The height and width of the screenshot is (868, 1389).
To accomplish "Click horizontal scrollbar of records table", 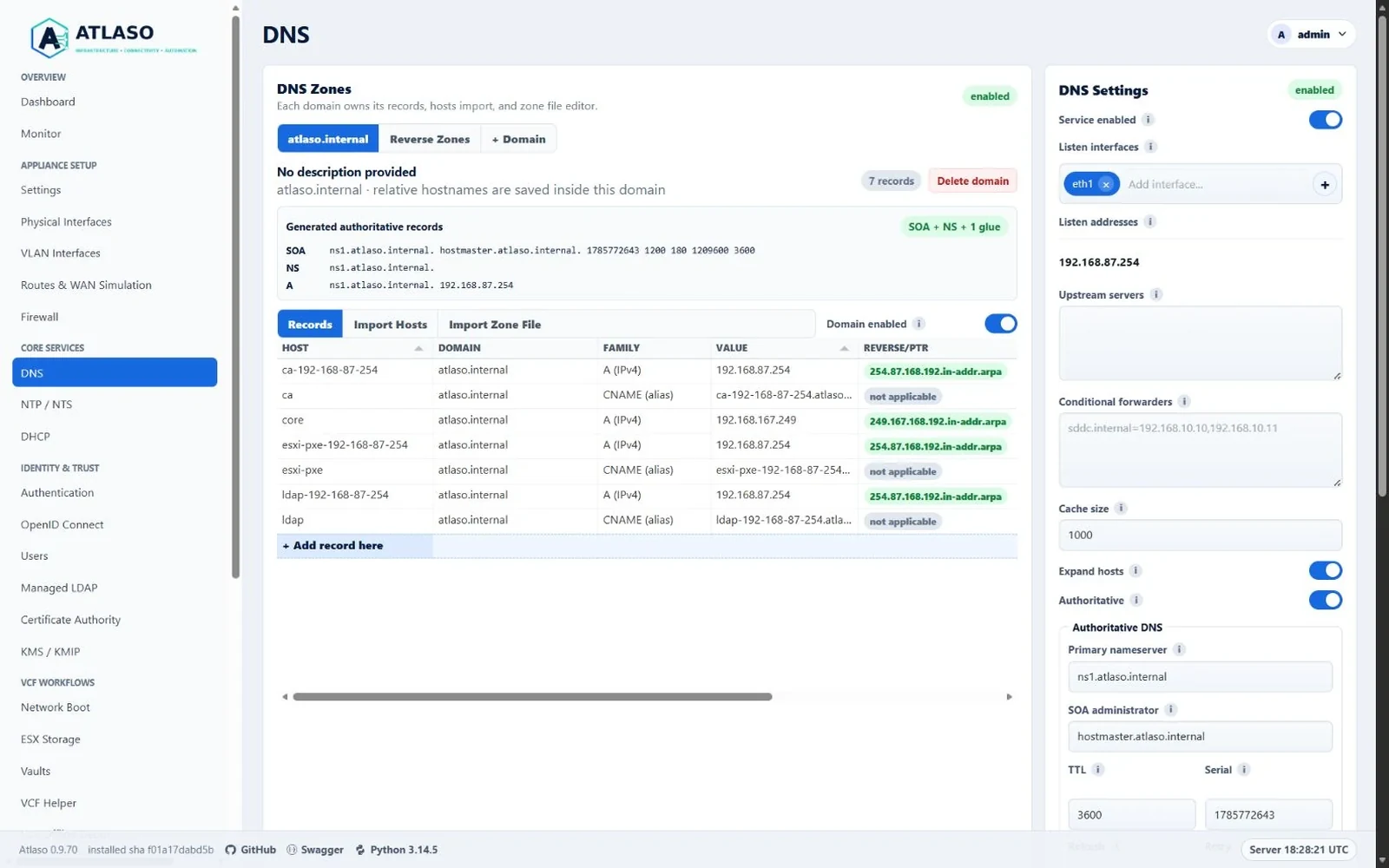I will (532, 696).
